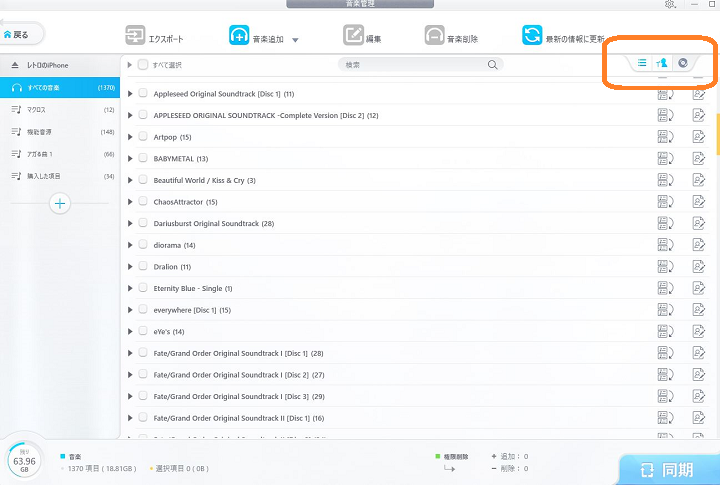Click the Refresh (最新の情報に更新) icon
The height and width of the screenshot is (485, 720).
(x=532, y=35)
